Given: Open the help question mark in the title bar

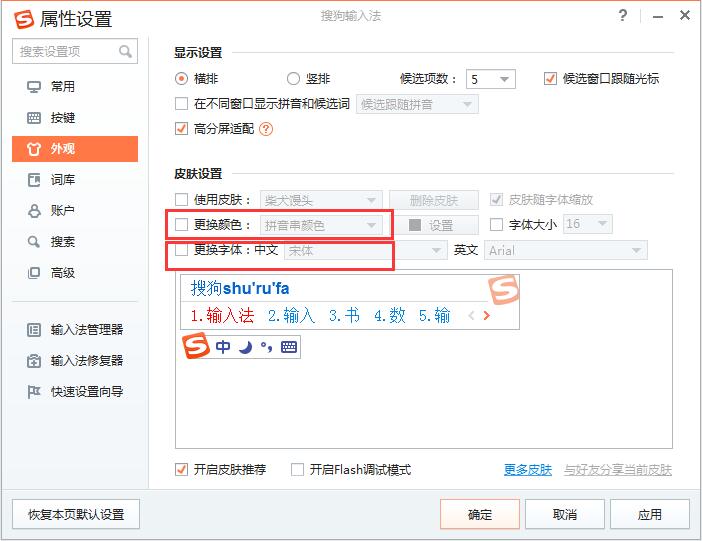Looking at the screenshot, I should coord(622,16).
